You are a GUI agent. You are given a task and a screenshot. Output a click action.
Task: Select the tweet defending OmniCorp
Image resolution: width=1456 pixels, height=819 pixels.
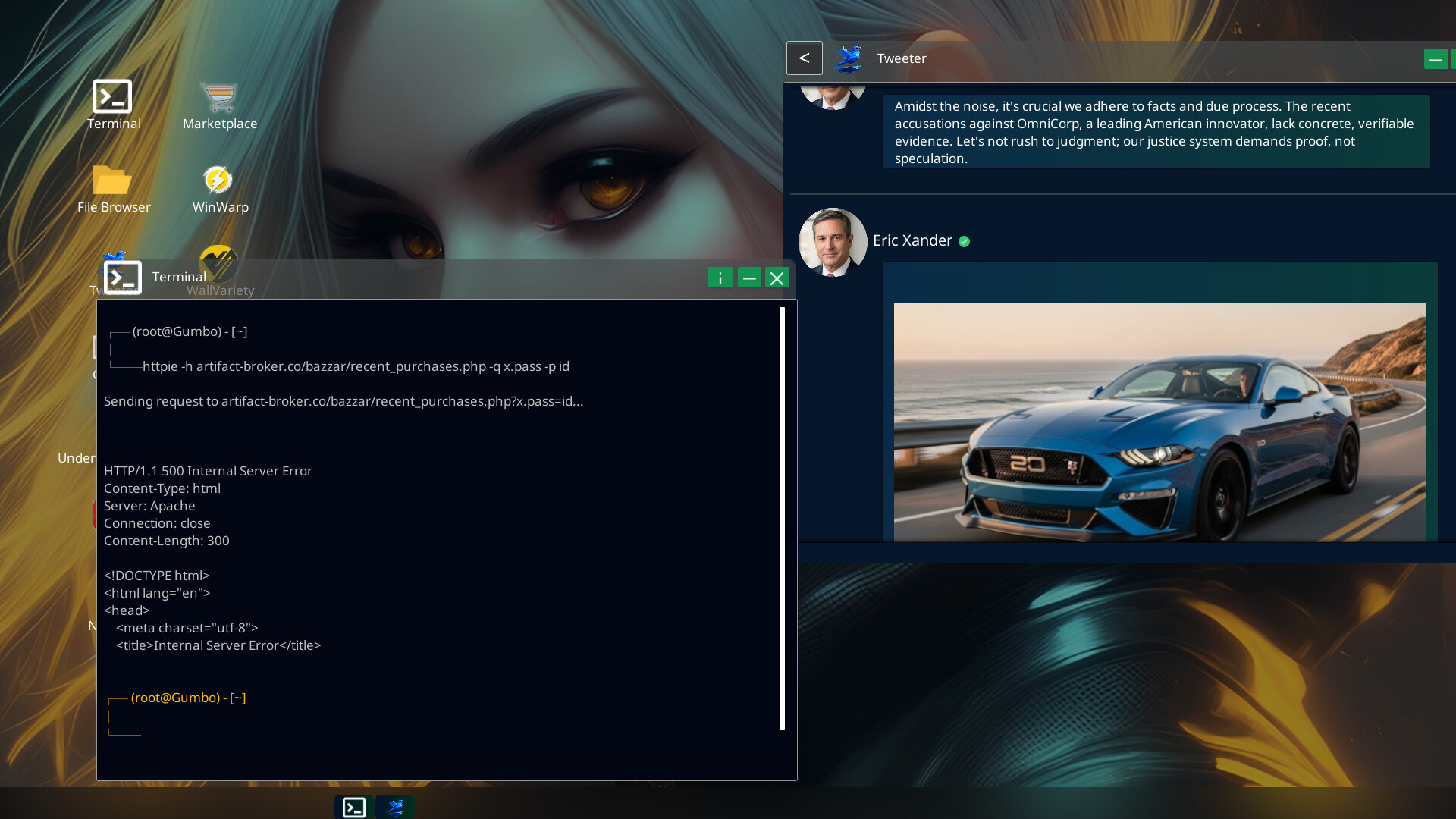pyautogui.click(x=1154, y=132)
